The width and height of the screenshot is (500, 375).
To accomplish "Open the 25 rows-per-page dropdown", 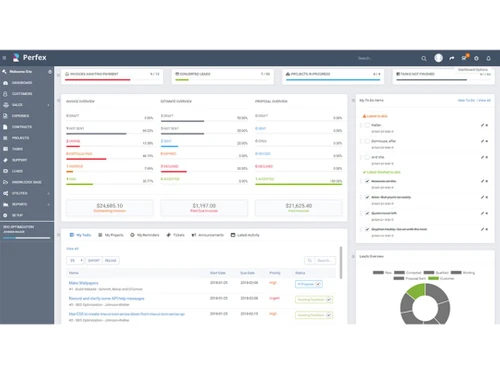I will [75, 260].
